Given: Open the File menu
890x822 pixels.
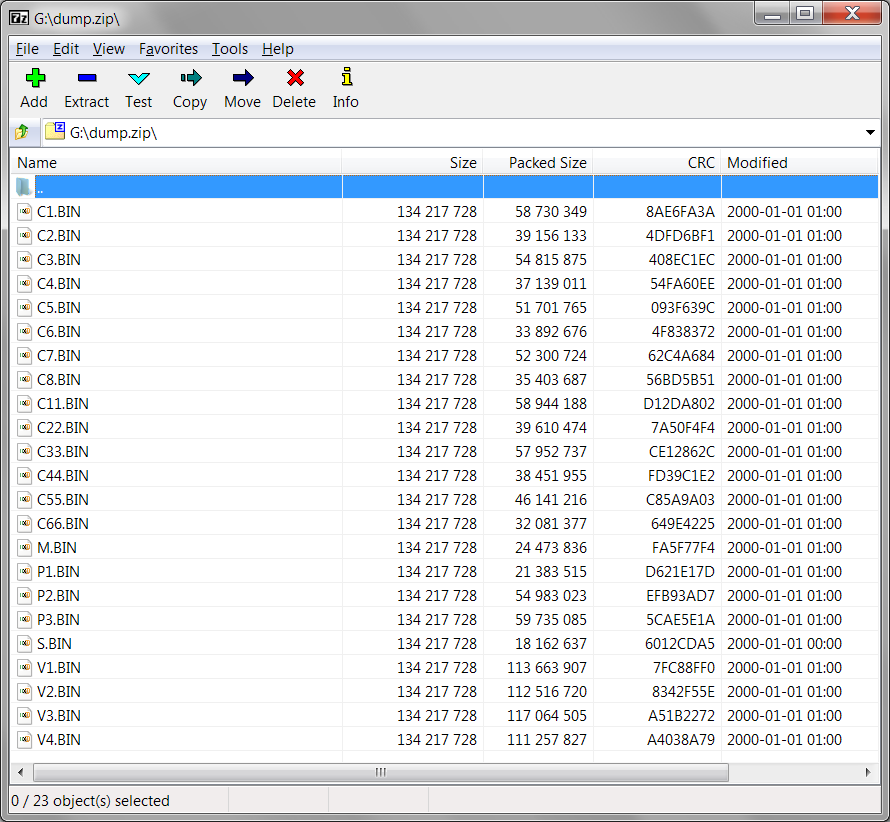Looking at the screenshot, I should pos(27,49).
